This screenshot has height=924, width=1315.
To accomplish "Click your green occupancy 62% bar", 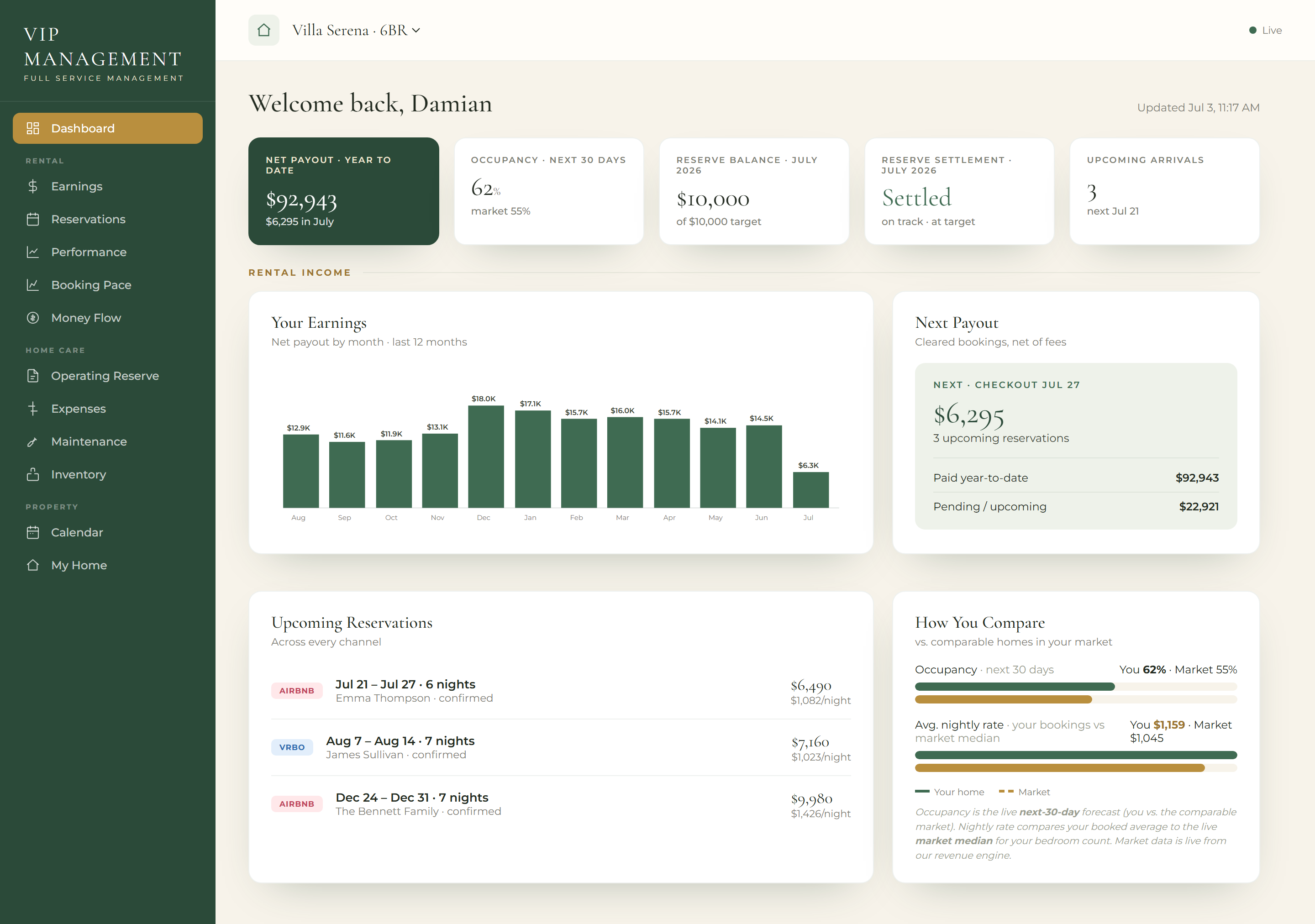I will (x=1014, y=687).
